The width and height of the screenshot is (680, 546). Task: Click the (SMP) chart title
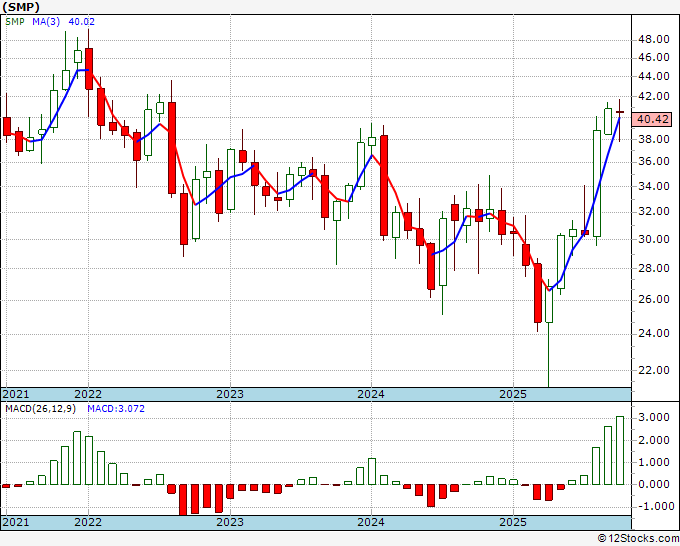point(21,7)
